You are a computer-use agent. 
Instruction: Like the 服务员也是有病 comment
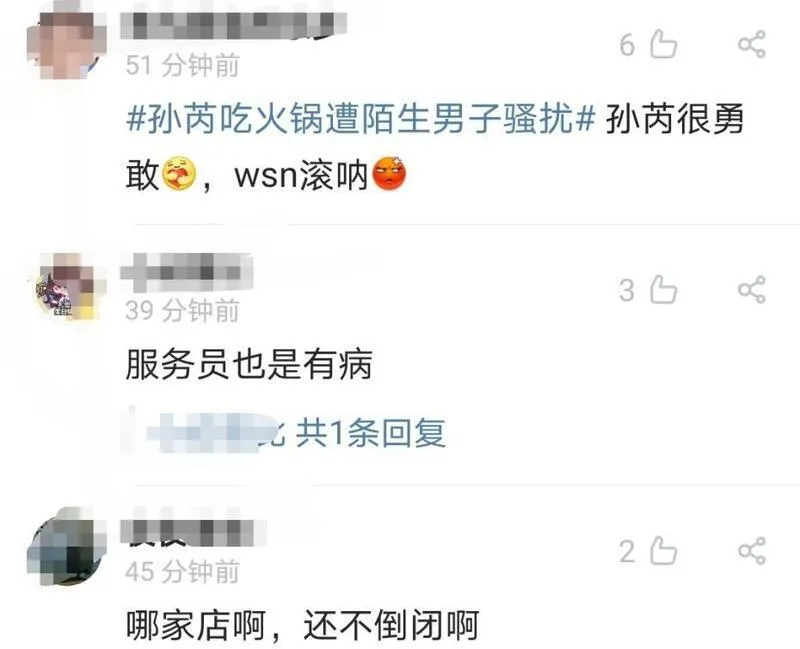click(x=664, y=290)
